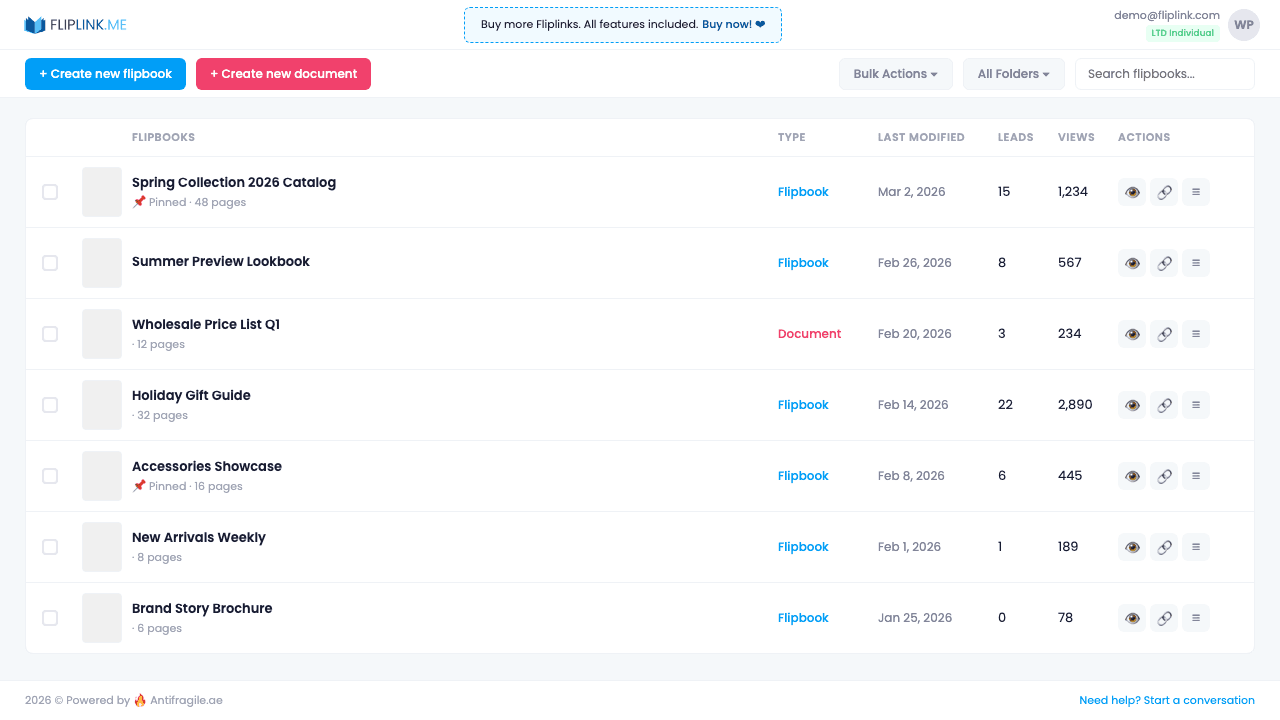Screen dimensions: 1280x720
Task: Open the Bulk Actions dropdown
Action: [x=895, y=73]
